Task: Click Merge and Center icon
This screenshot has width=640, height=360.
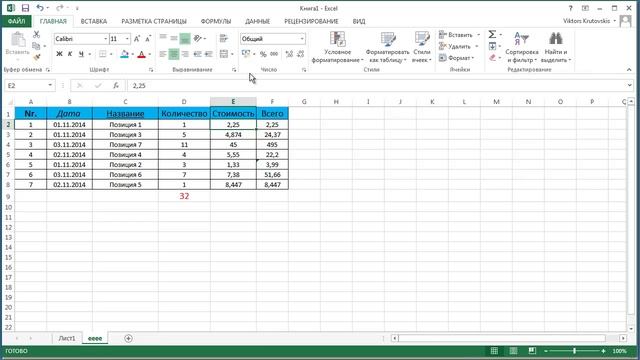Action: coord(224,54)
